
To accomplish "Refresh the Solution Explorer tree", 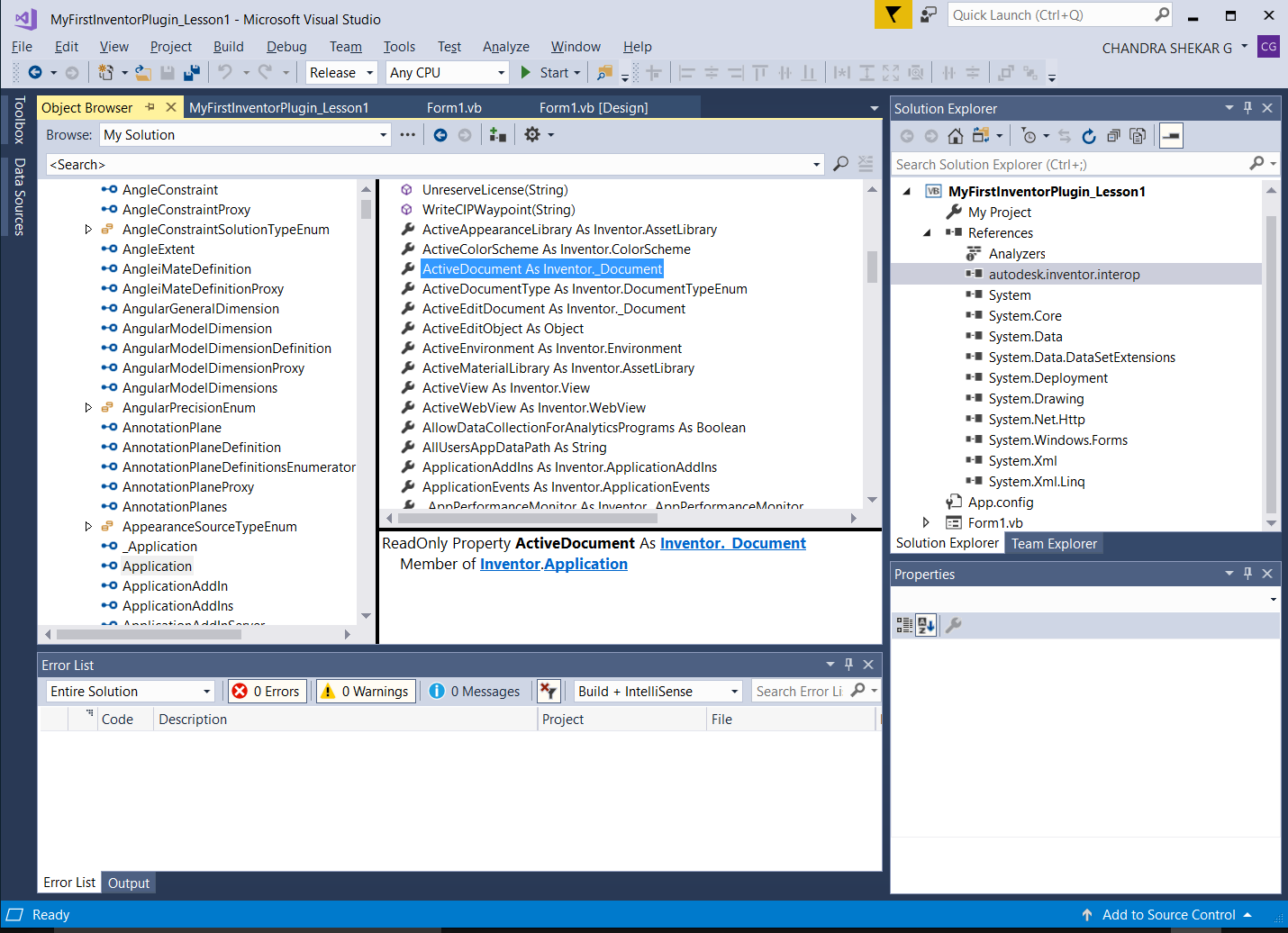I will (1089, 136).
